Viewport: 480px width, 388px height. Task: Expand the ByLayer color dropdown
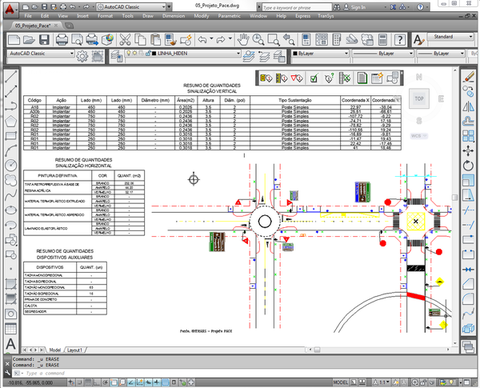pyautogui.click(x=320, y=53)
